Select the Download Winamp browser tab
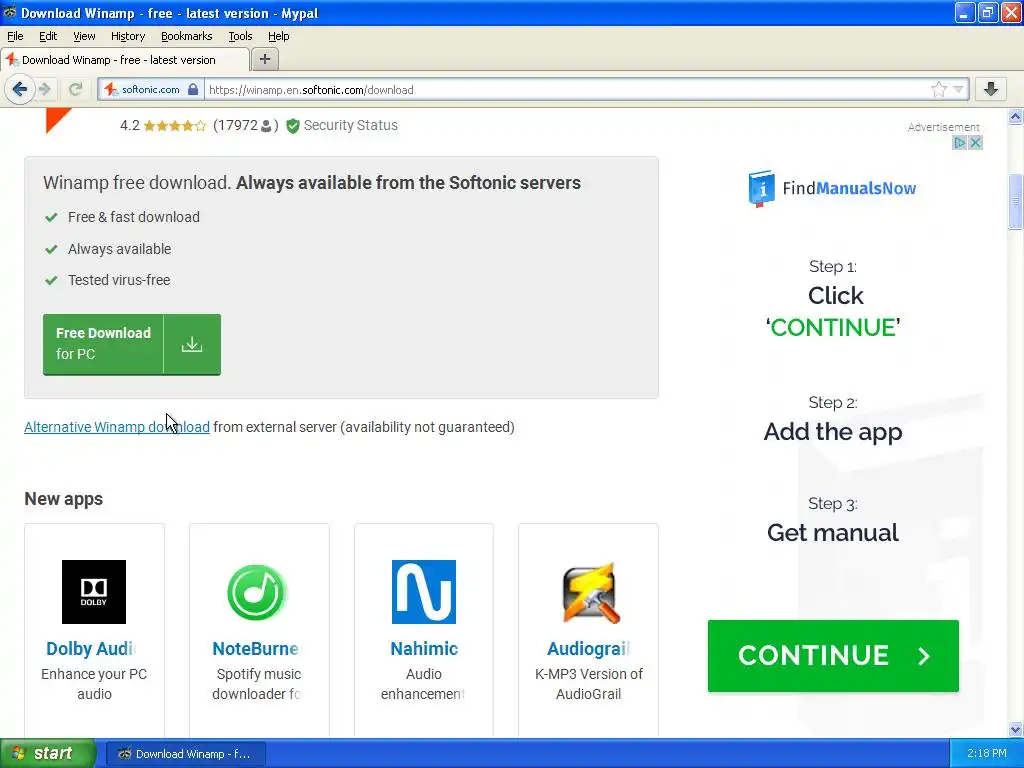Screen dimensions: 1024x768 point(125,60)
